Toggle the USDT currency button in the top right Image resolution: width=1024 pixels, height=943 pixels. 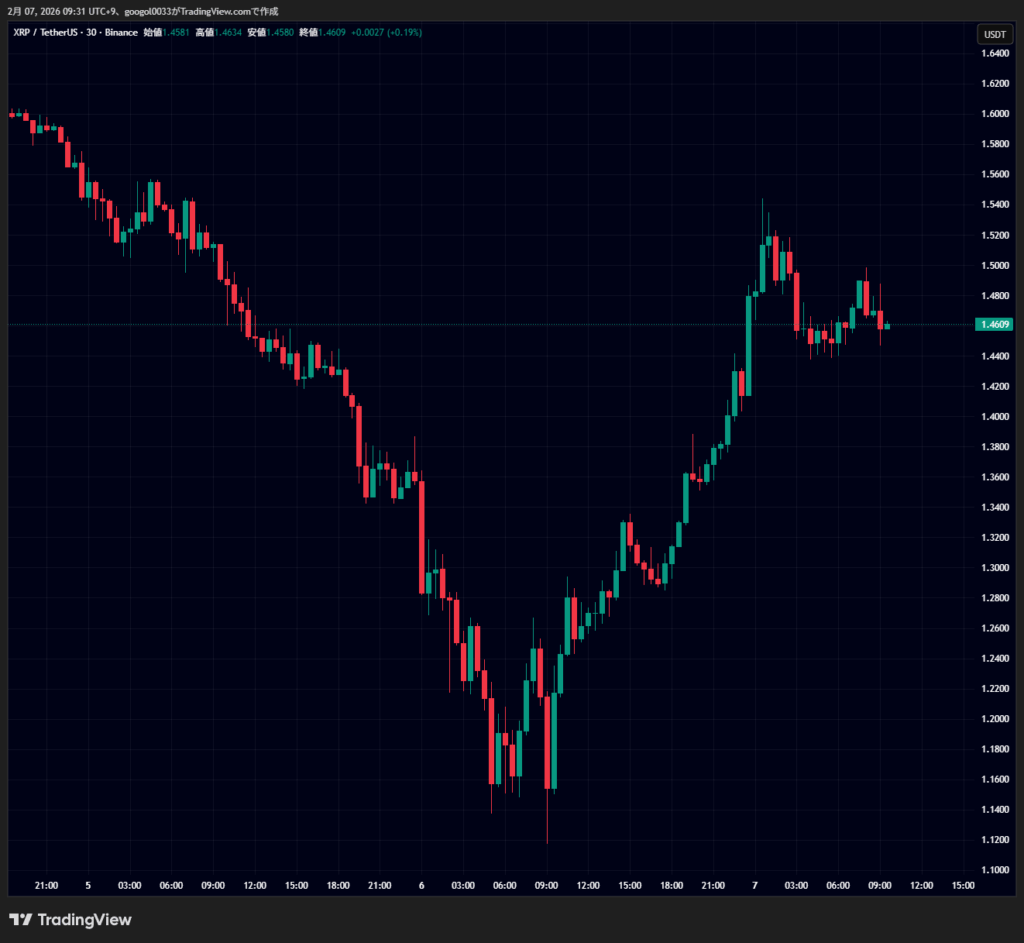[996, 33]
